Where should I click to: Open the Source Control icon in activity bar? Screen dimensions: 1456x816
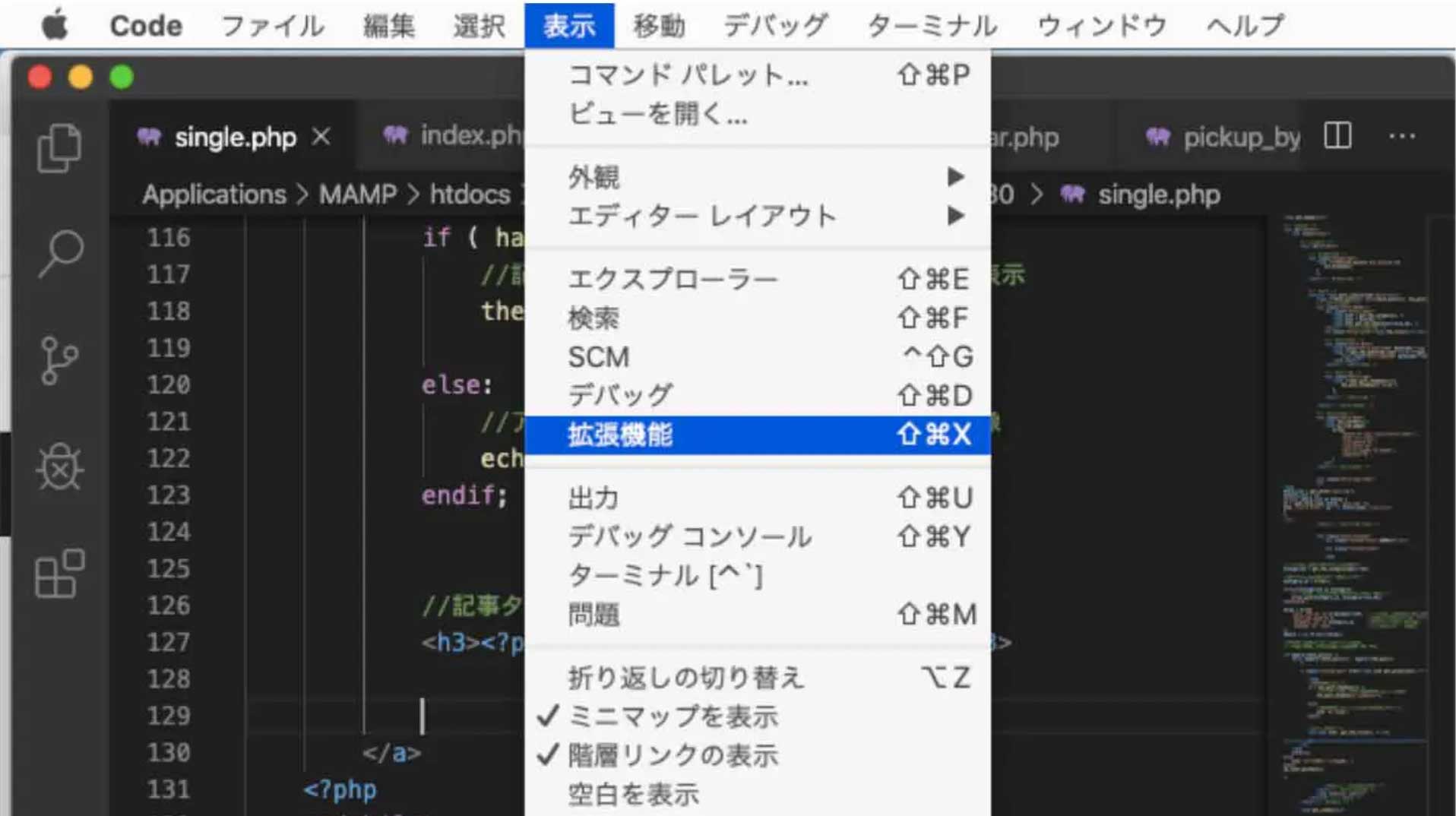(x=59, y=360)
